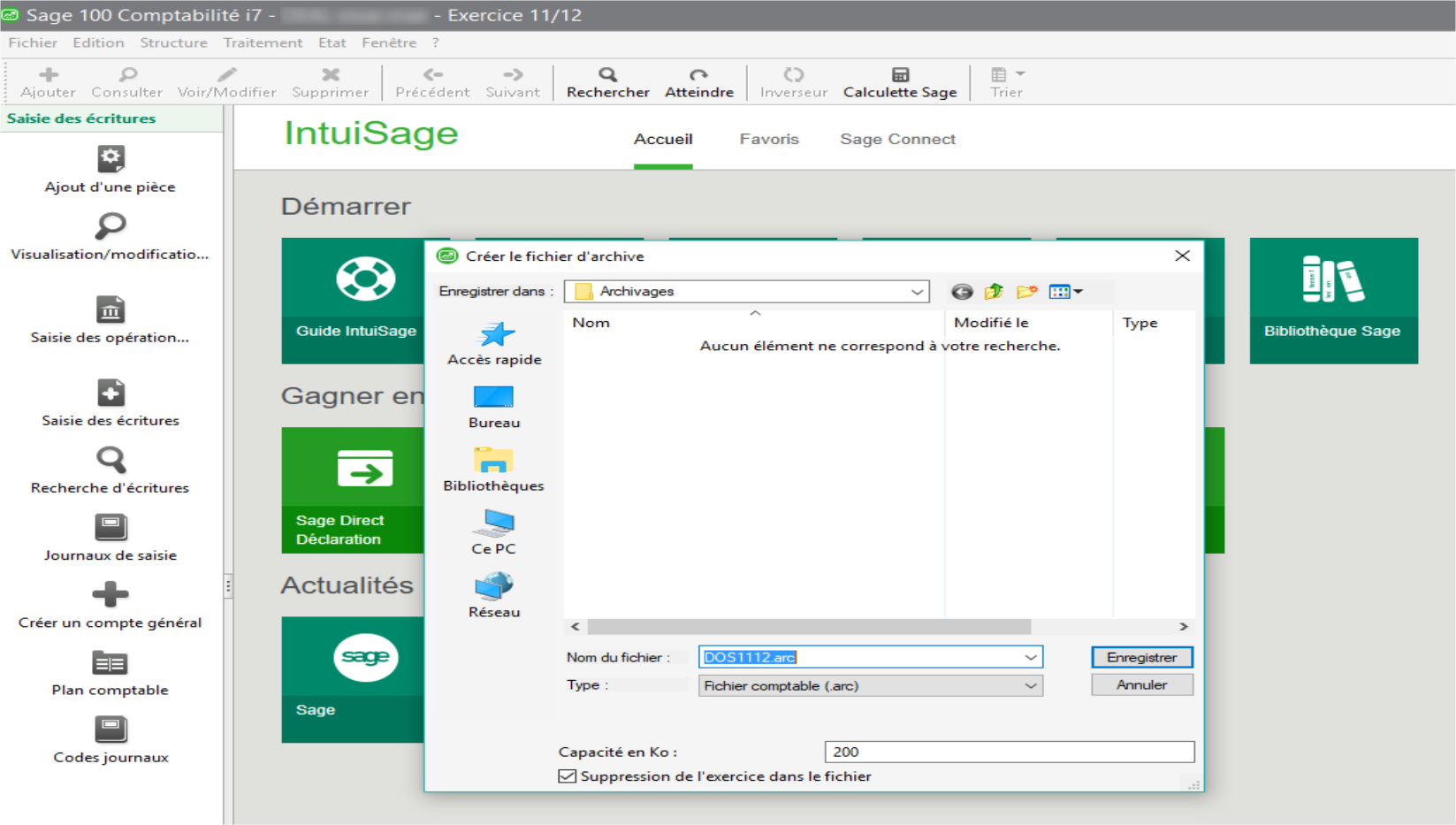Click the Atteindre toolbar icon
The width and height of the screenshot is (1456, 825).
tap(698, 76)
